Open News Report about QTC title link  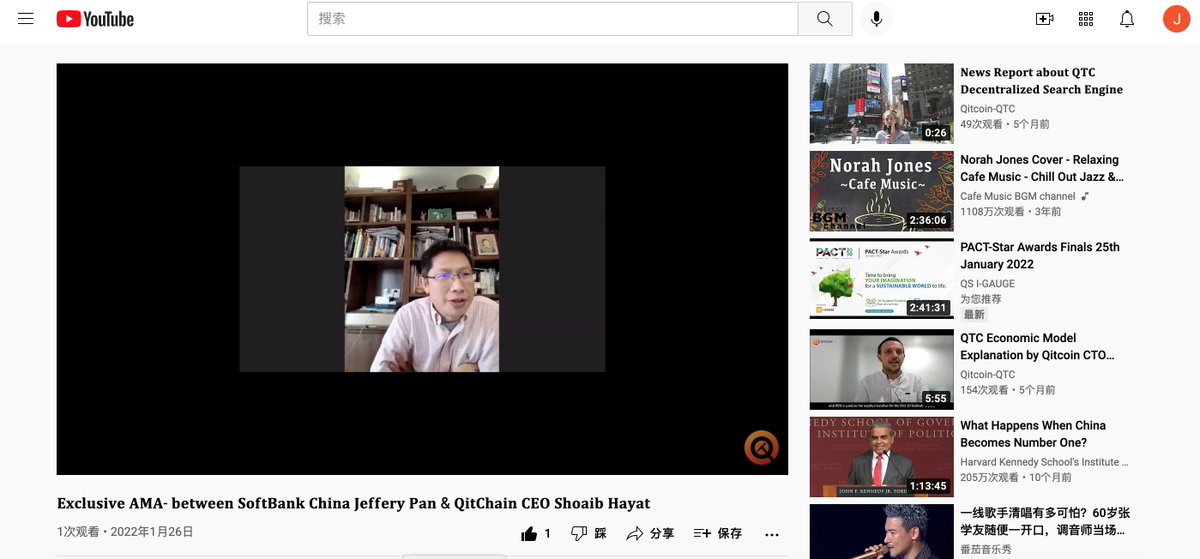point(1041,81)
